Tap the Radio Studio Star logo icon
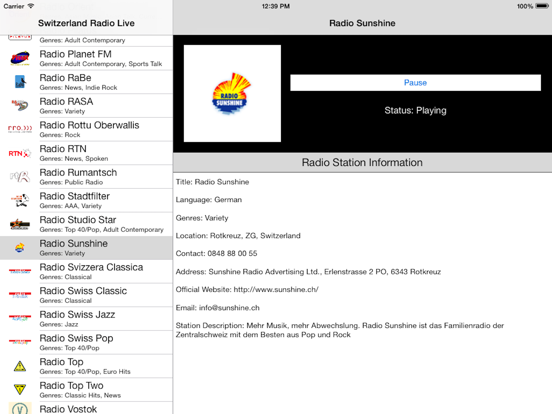The height and width of the screenshot is (414, 552). pos(20,224)
